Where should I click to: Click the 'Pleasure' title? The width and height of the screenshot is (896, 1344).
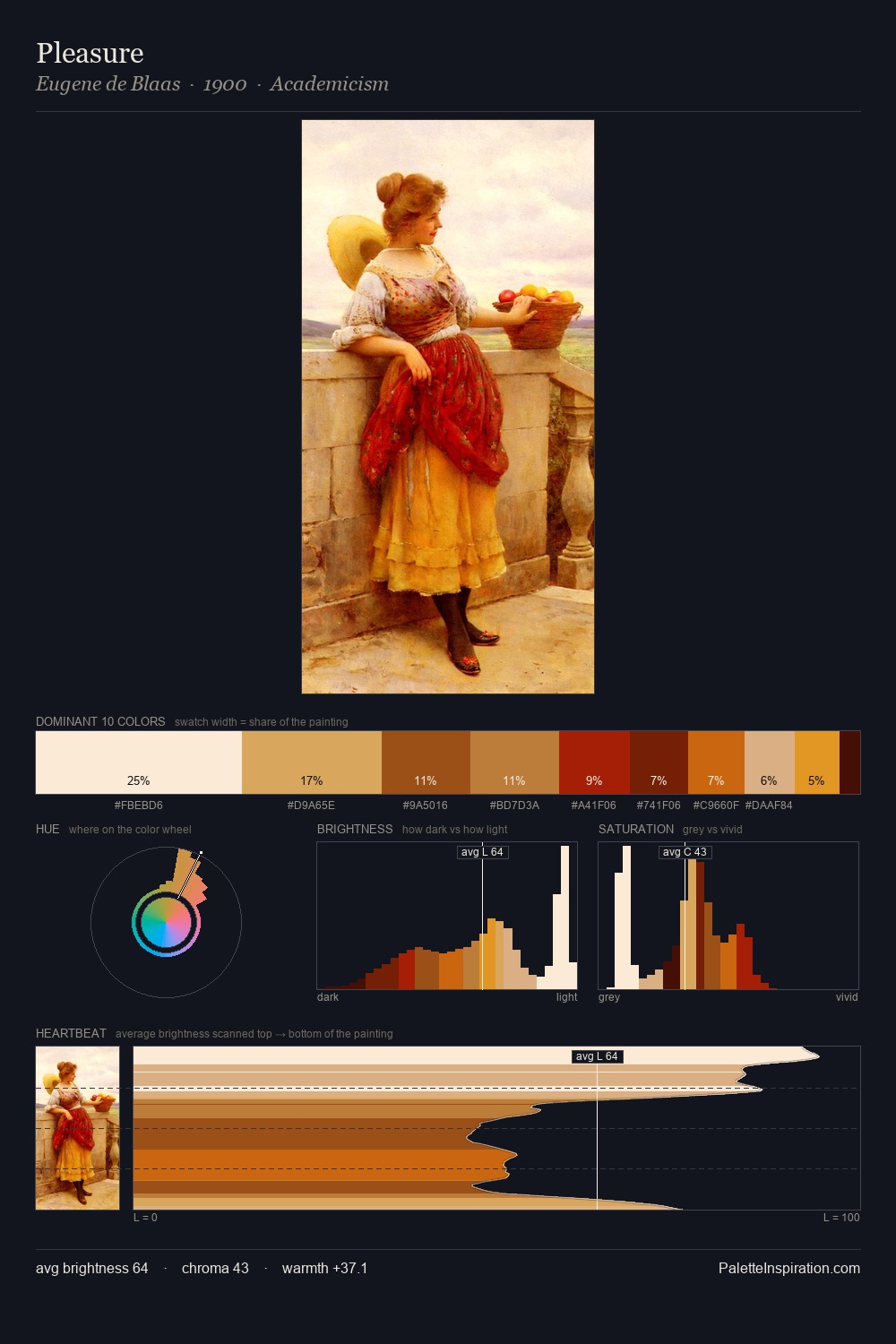click(x=90, y=53)
